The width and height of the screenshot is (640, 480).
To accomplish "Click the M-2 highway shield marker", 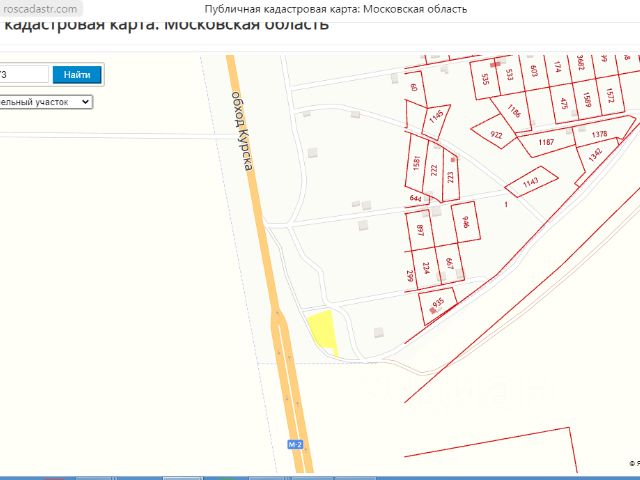I will click(x=295, y=443).
